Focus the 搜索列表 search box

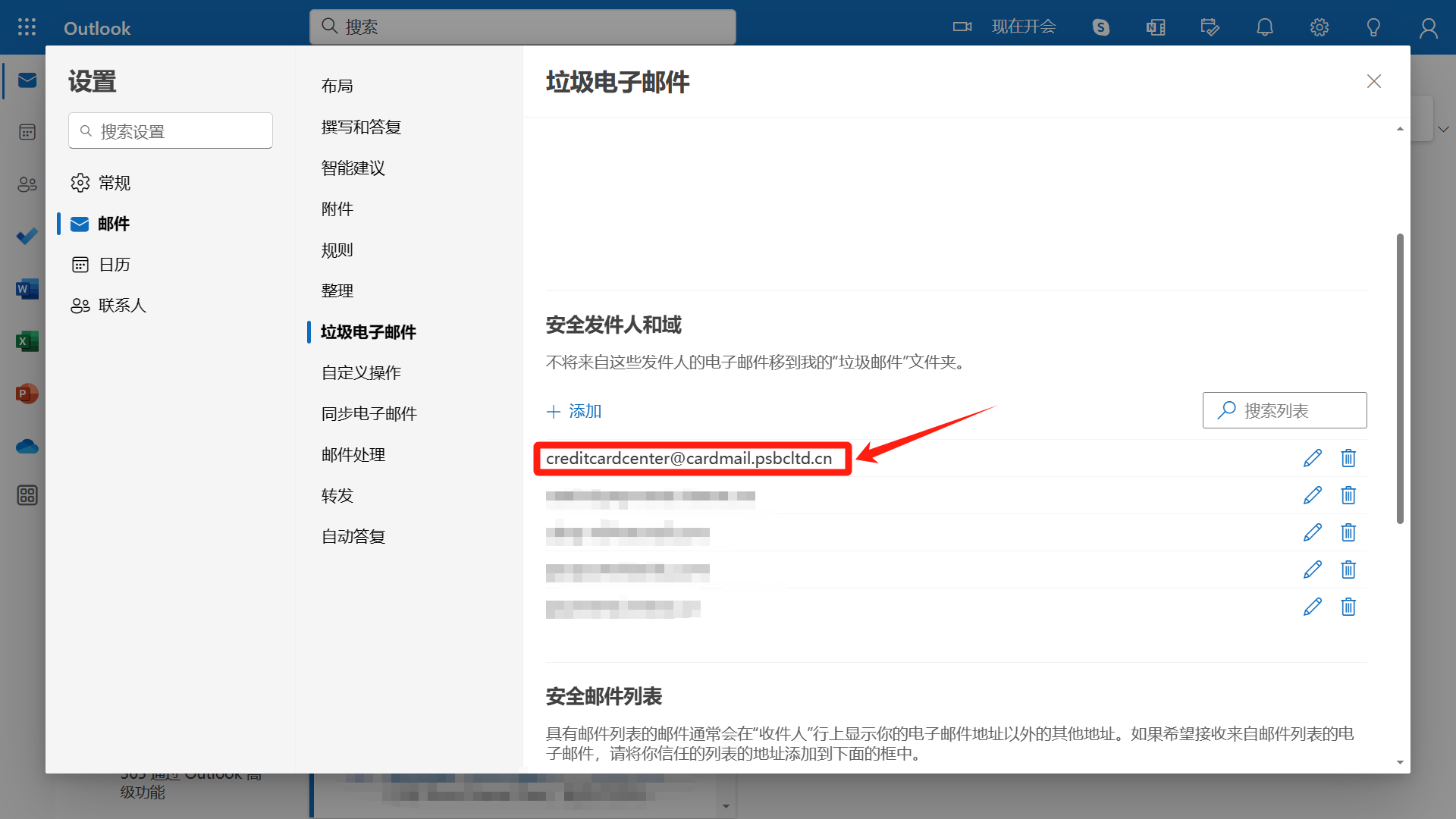(x=1285, y=410)
